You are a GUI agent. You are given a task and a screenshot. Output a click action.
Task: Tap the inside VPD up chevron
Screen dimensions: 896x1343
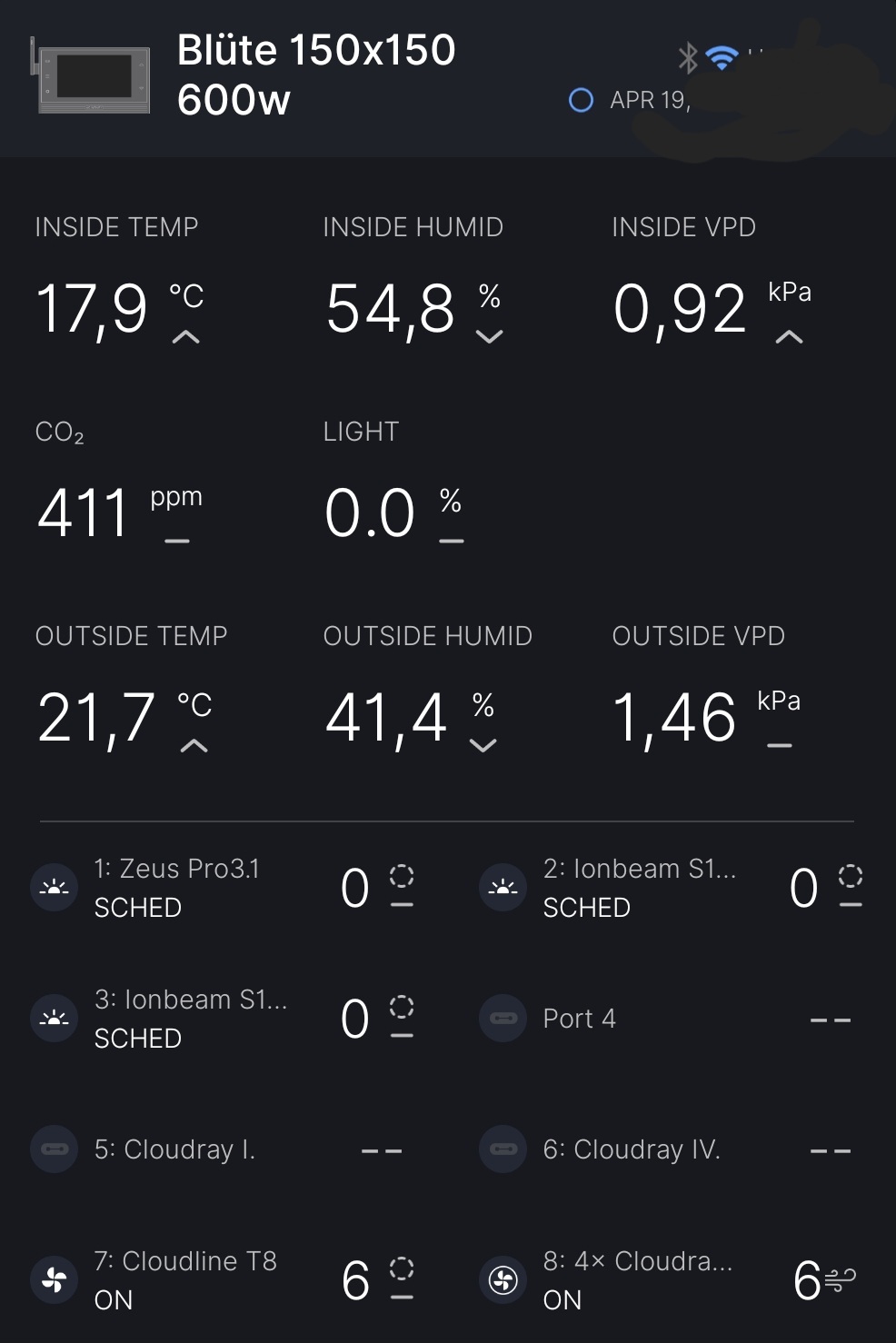tap(789, 337)
